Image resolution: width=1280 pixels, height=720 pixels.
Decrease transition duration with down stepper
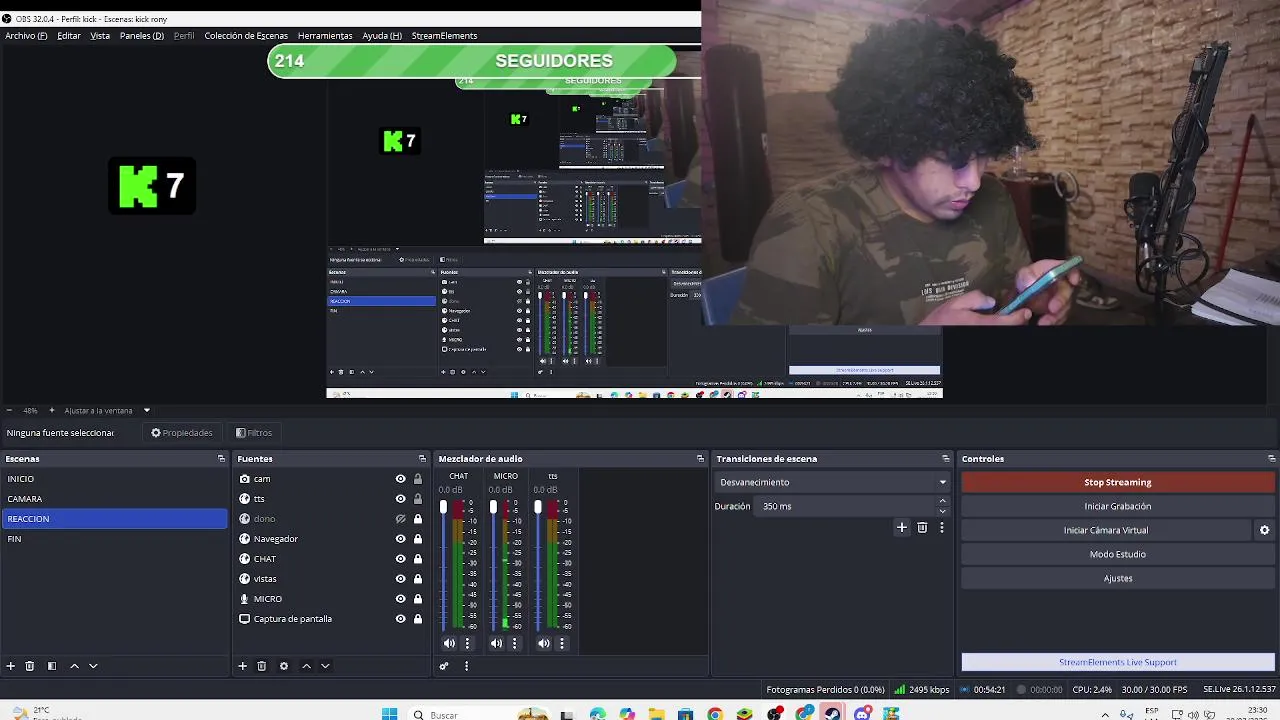[x=942, y=511]
